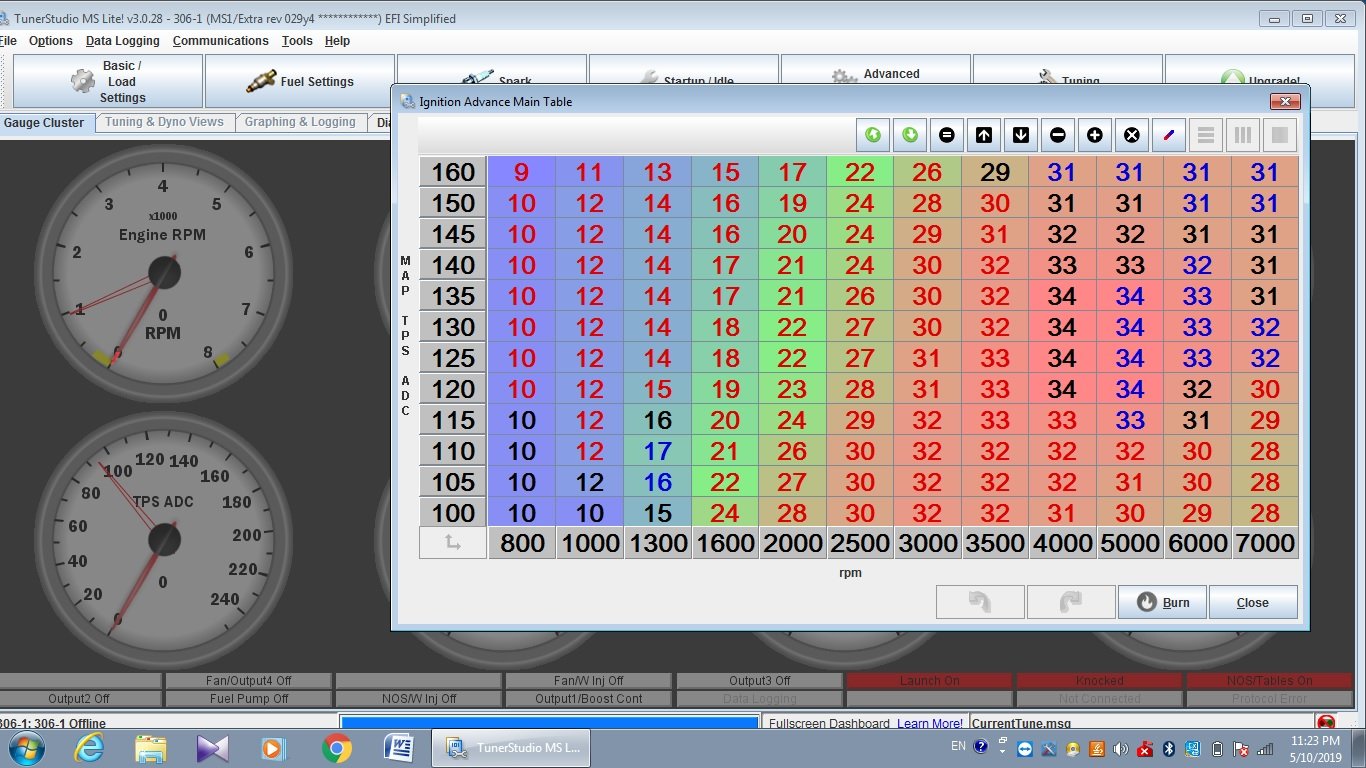Open the Options menu
1366x768 pixels.
50,41
